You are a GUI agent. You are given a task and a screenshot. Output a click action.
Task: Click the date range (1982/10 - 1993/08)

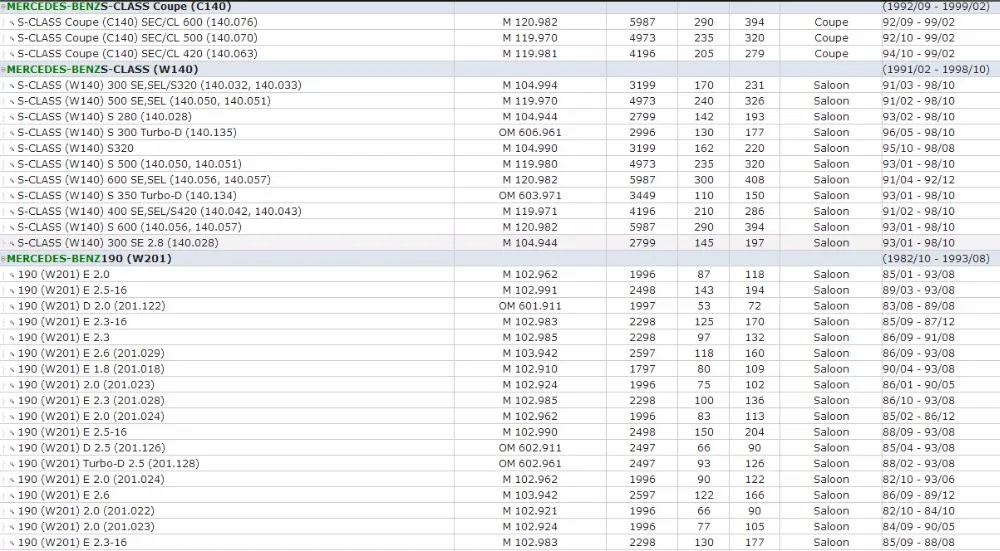point(936,259)
